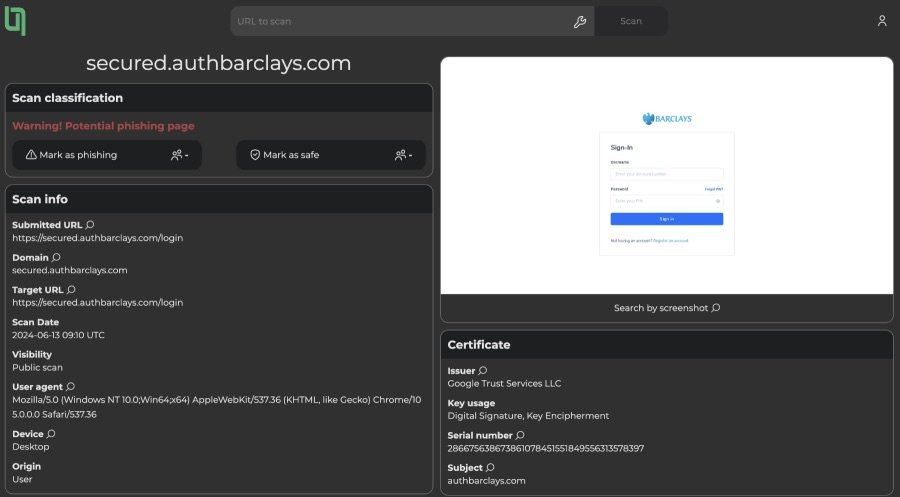Viewport: 900px width, 497px height.
Task: Select the Target URL value text
Action: (98, 302)
